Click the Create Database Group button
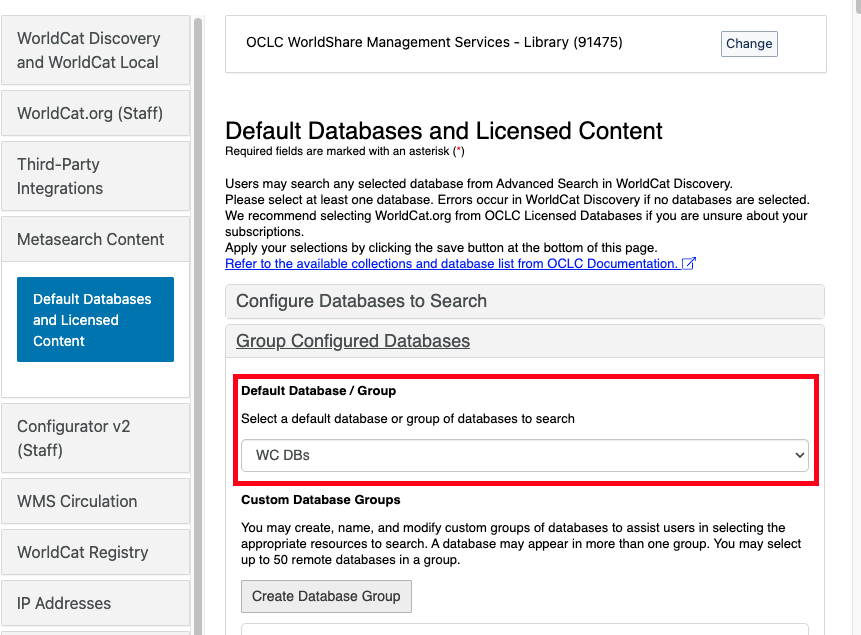This screenshot has height=635, width=861. pos(326,596)
